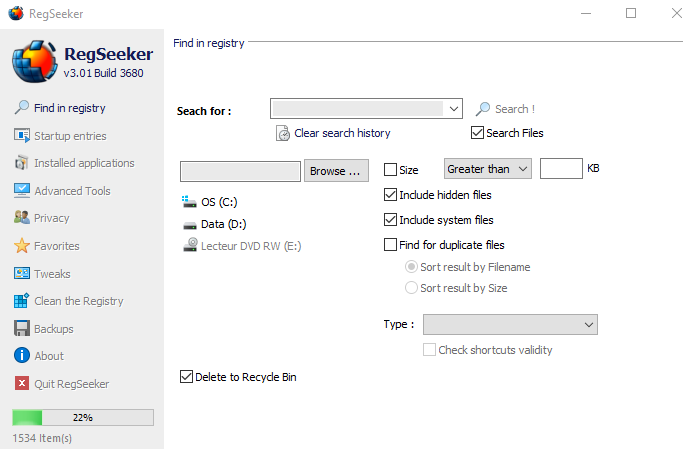Viewport: 700px width, 449px height.
Task: Open Favorites from sidebar
Action: click(57, 246)
